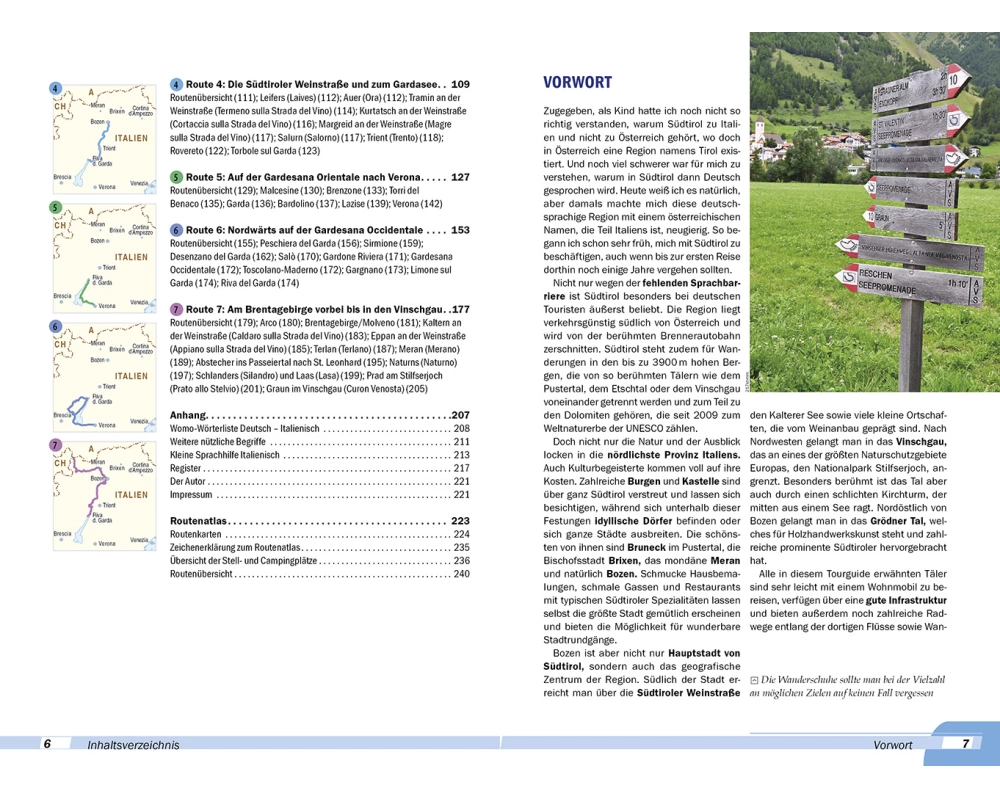Jump to the 'Anhang' section entry
The height and width of the screenshot is (800, 1000).
click(x=189, y=414)
